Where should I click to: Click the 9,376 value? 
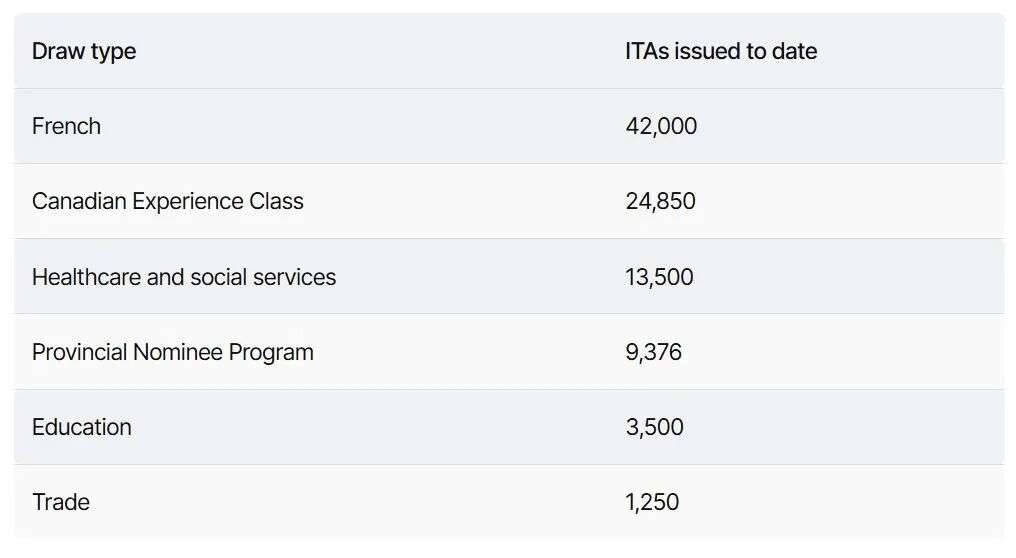click(653, 352)
